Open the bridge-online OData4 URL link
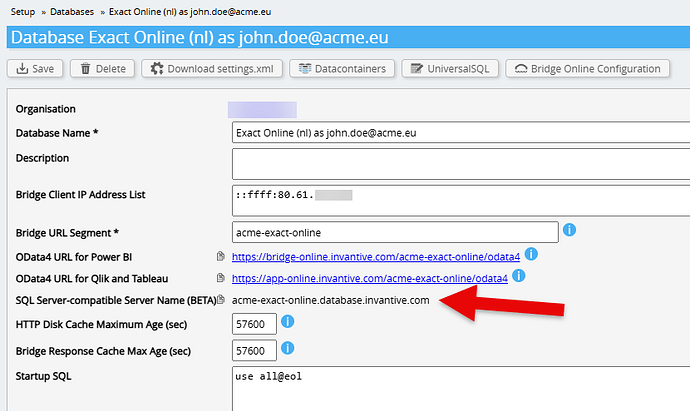Image resolution: width=690 pixels, height=411 pixels. coord(376,257)
